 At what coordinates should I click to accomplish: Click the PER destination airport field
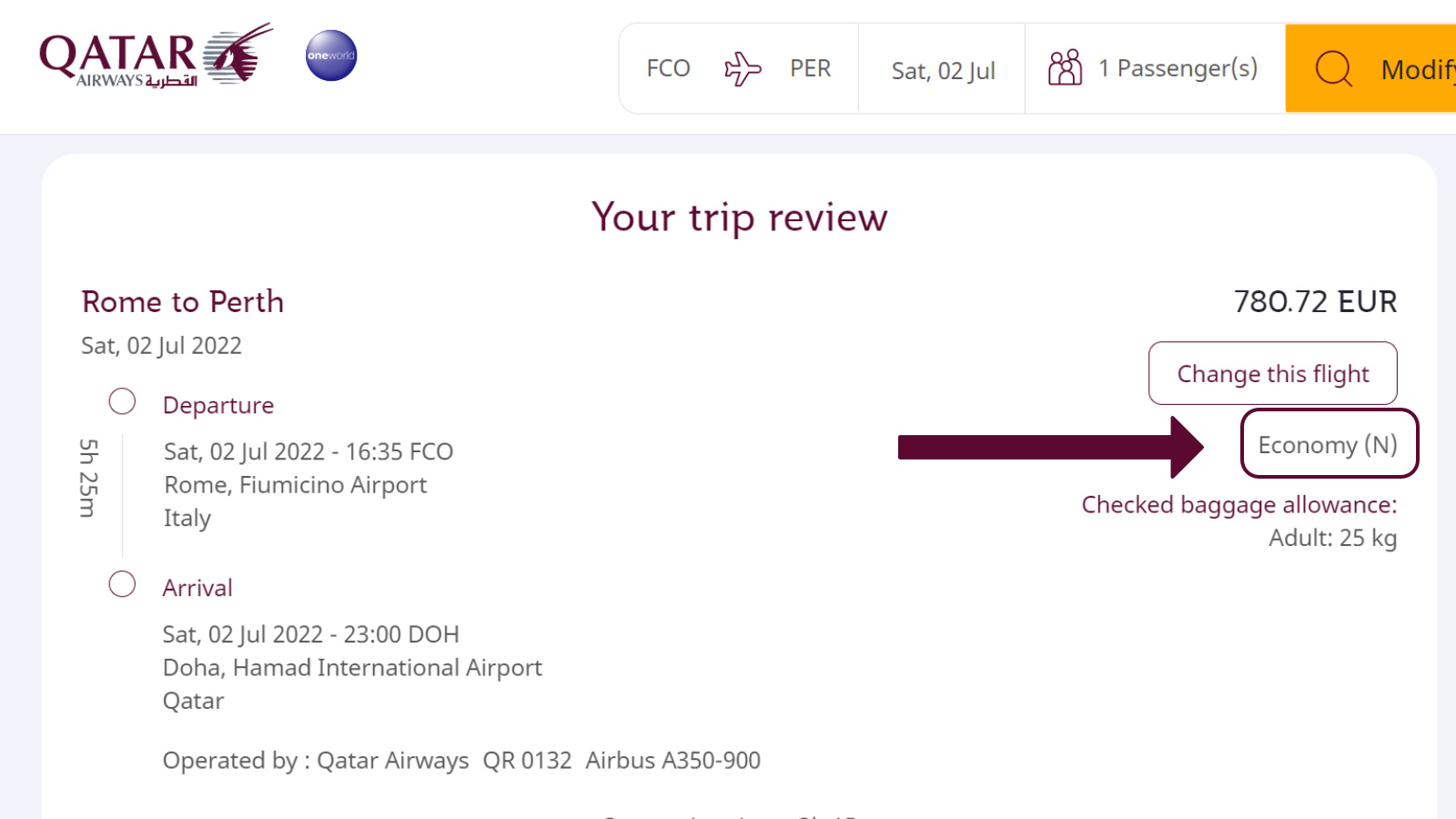(x=810, y=68)
